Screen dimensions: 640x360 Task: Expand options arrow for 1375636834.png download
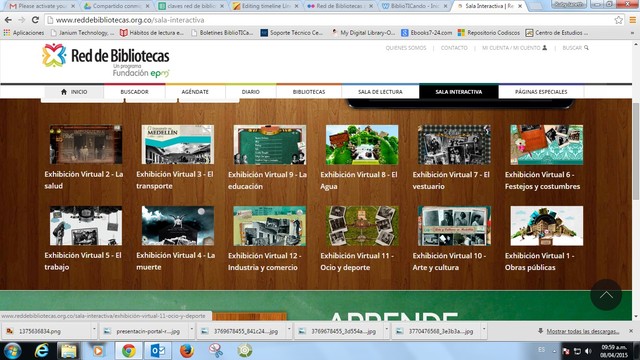click(x=94, y=328)
